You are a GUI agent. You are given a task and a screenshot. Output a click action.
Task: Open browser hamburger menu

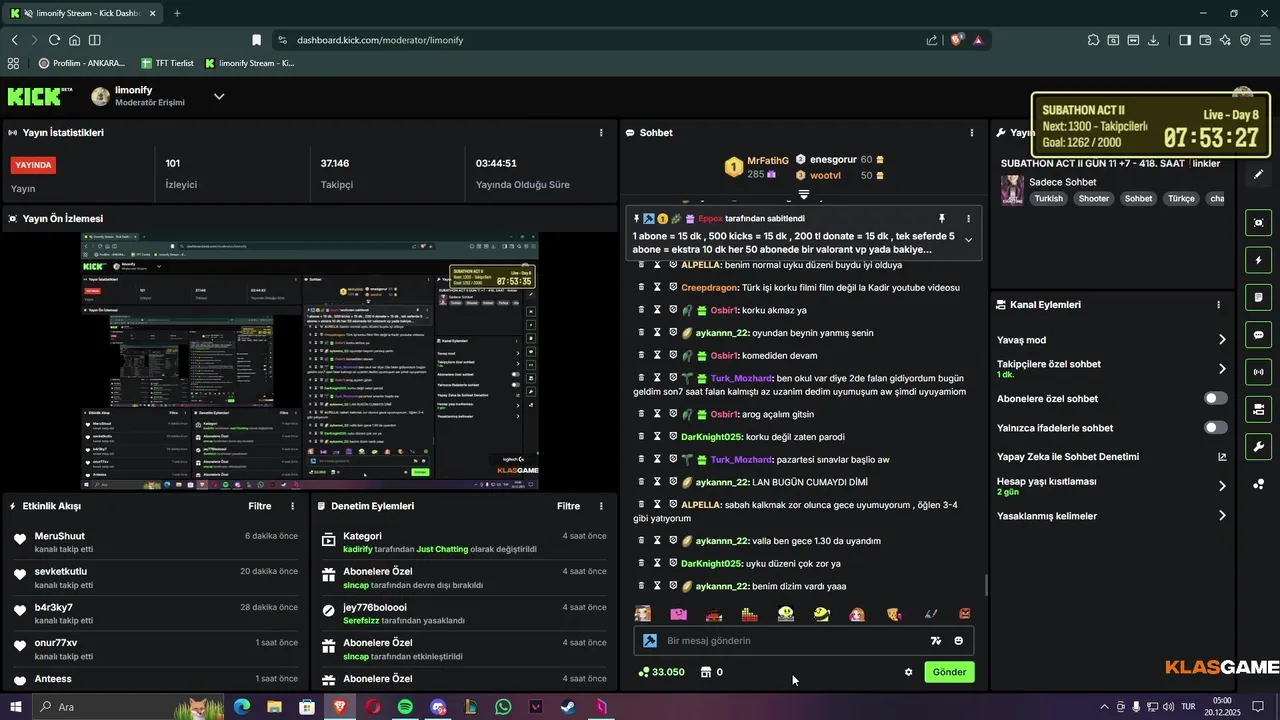coord(1266,40)
